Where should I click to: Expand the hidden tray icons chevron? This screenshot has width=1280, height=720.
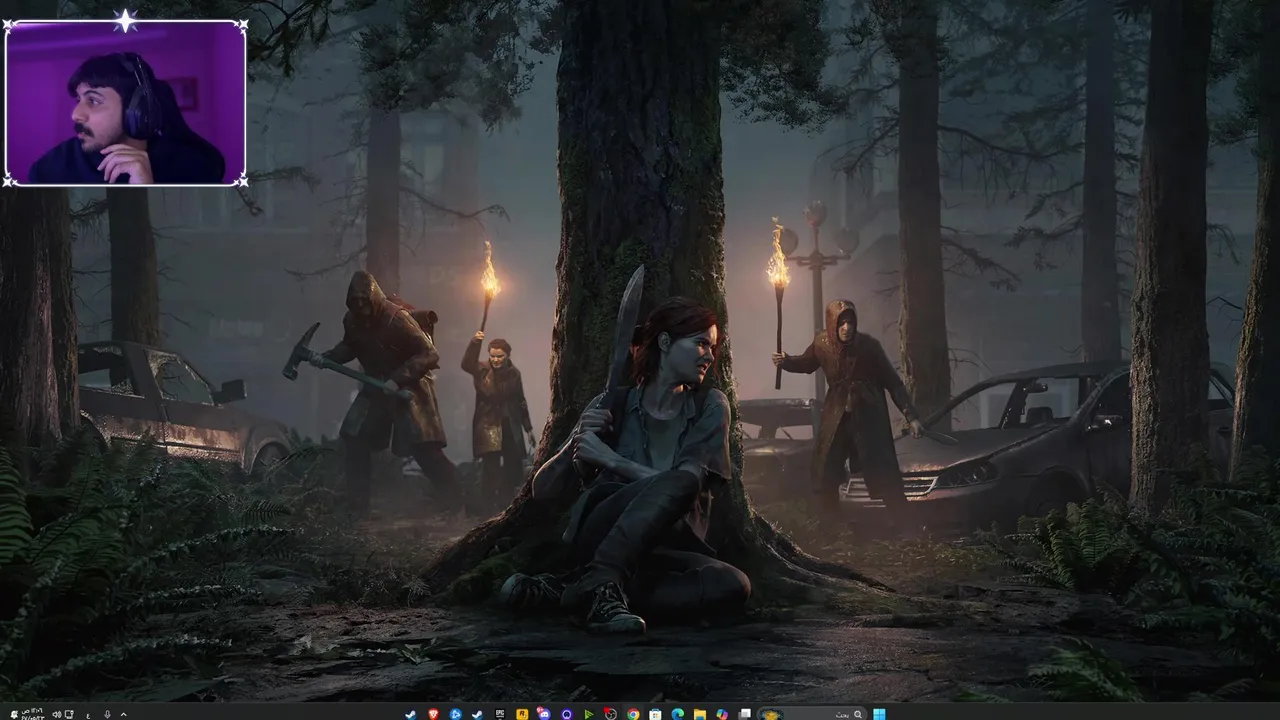[124, 714]
